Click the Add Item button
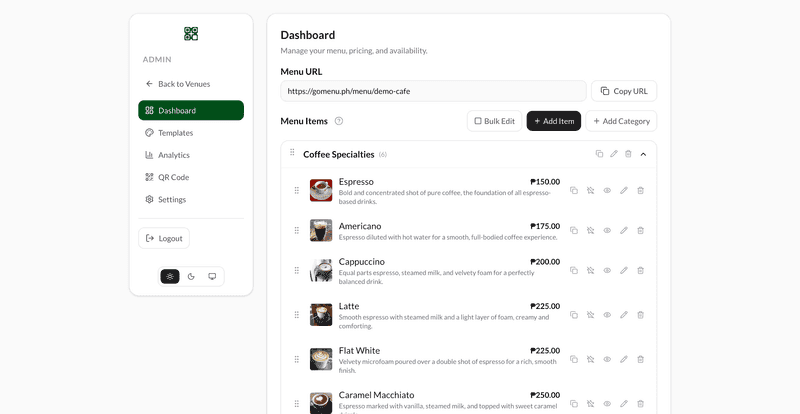This screenshot has height=414, width=800. [x=554, y=121]
